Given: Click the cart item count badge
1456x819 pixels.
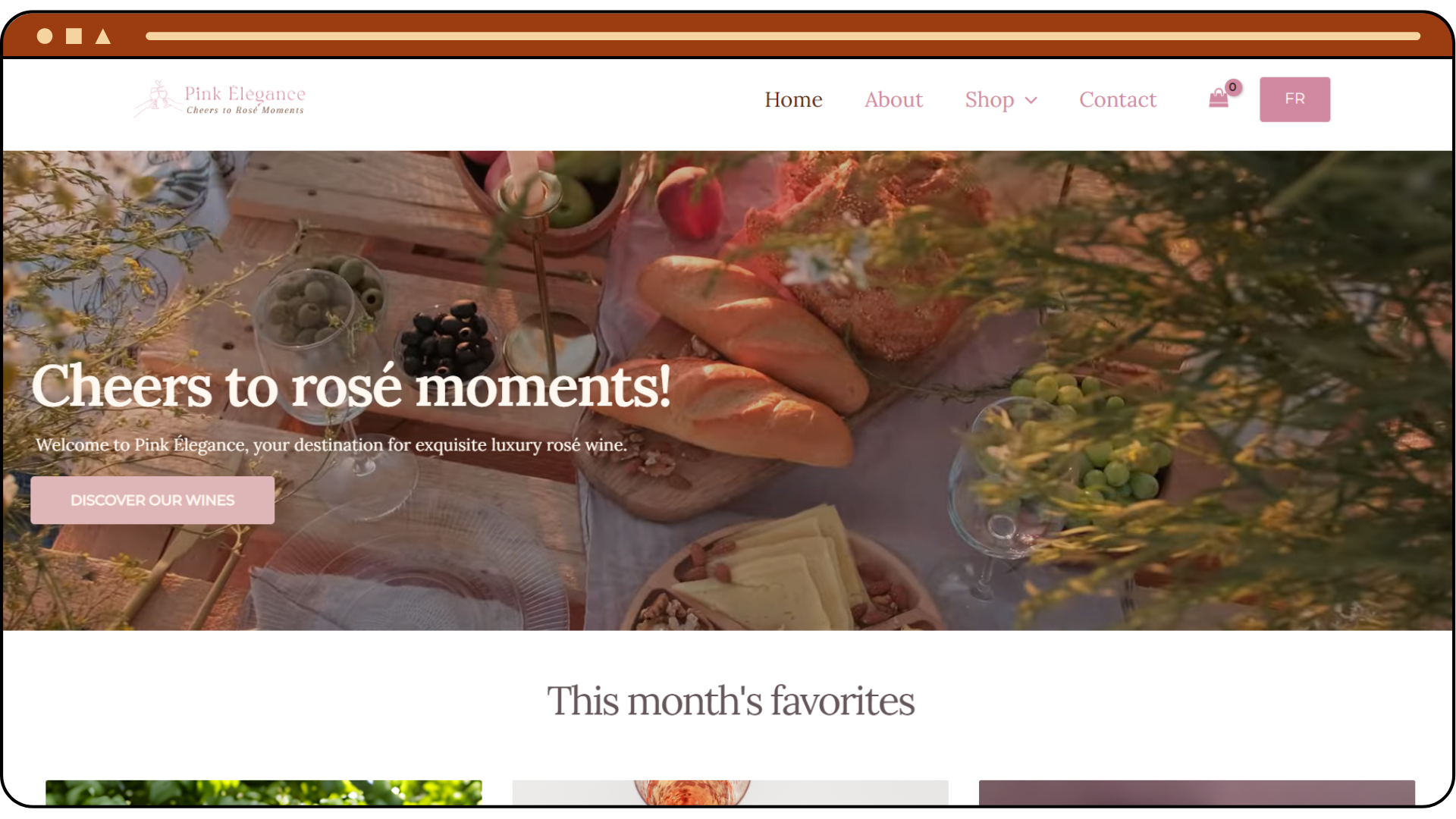Looking at the screenshot, I should point(1233,87).
